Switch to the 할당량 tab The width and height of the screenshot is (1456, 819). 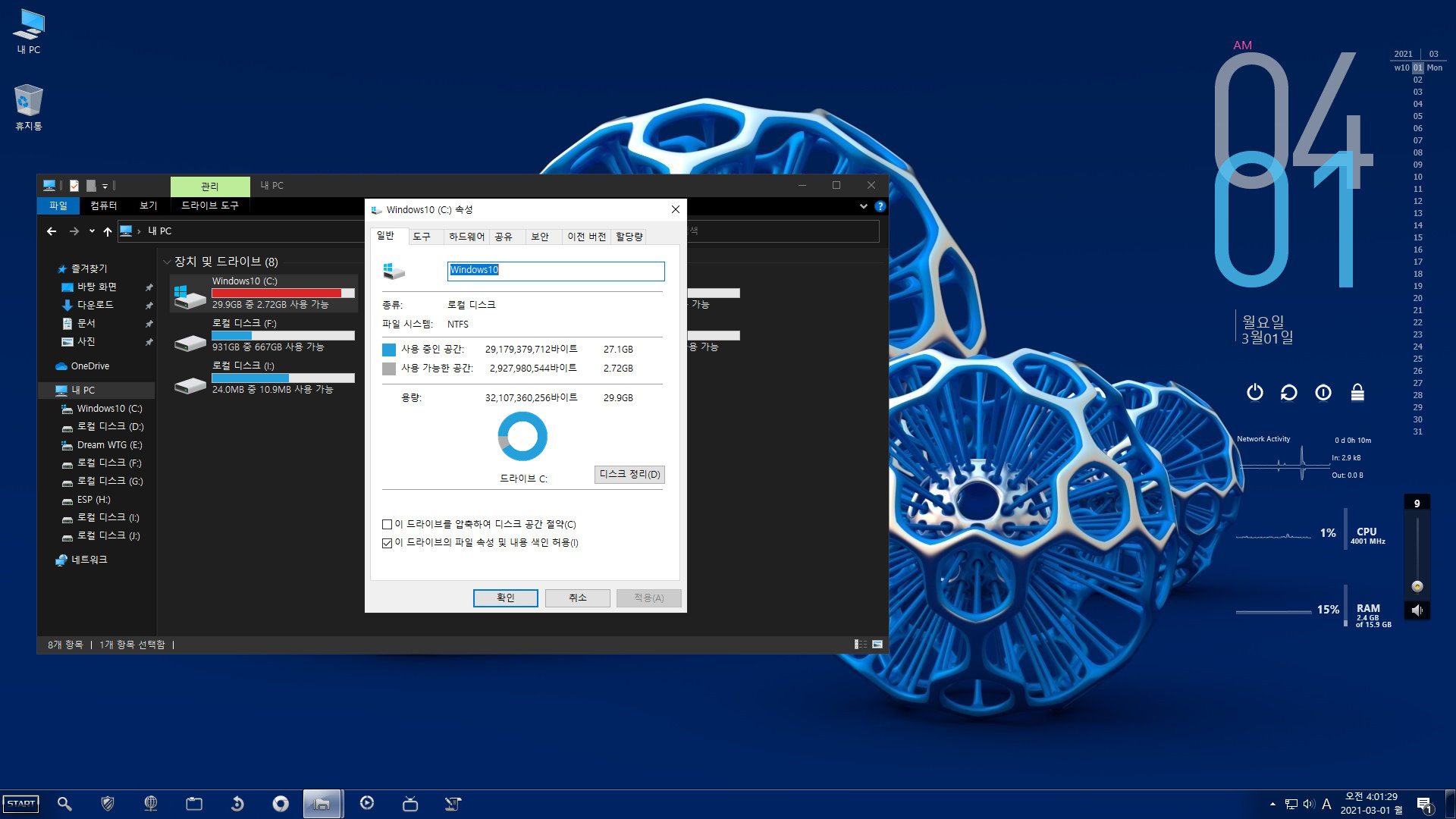tap(629, 237)
